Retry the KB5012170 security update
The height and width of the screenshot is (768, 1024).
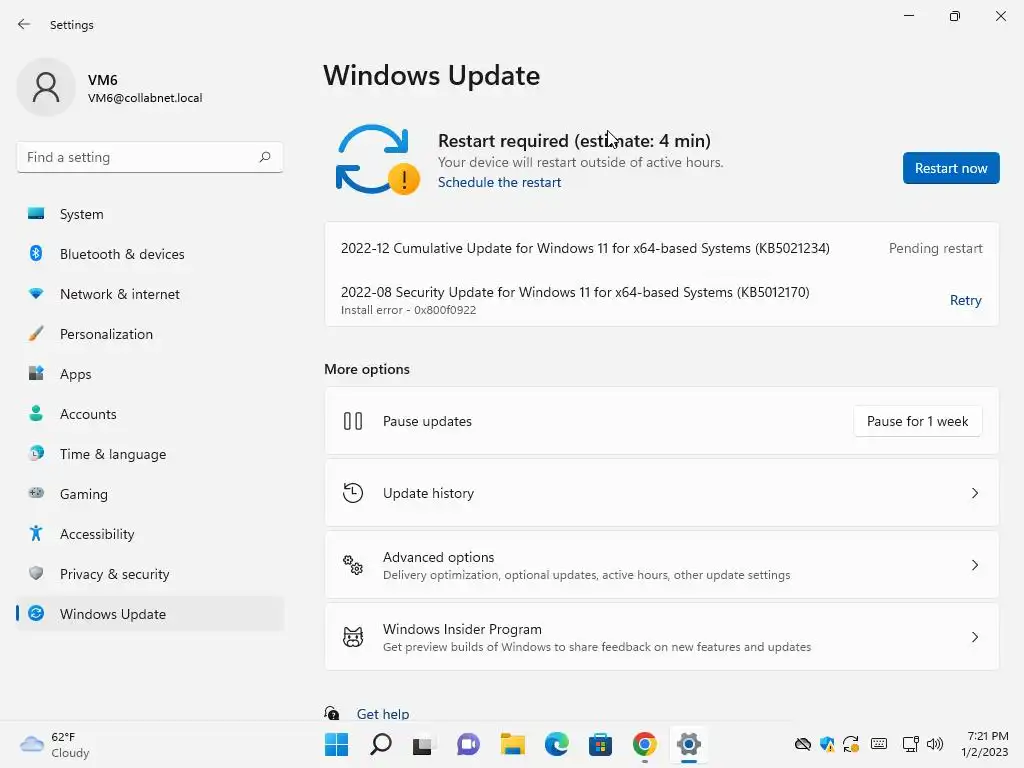coord(965,300)
